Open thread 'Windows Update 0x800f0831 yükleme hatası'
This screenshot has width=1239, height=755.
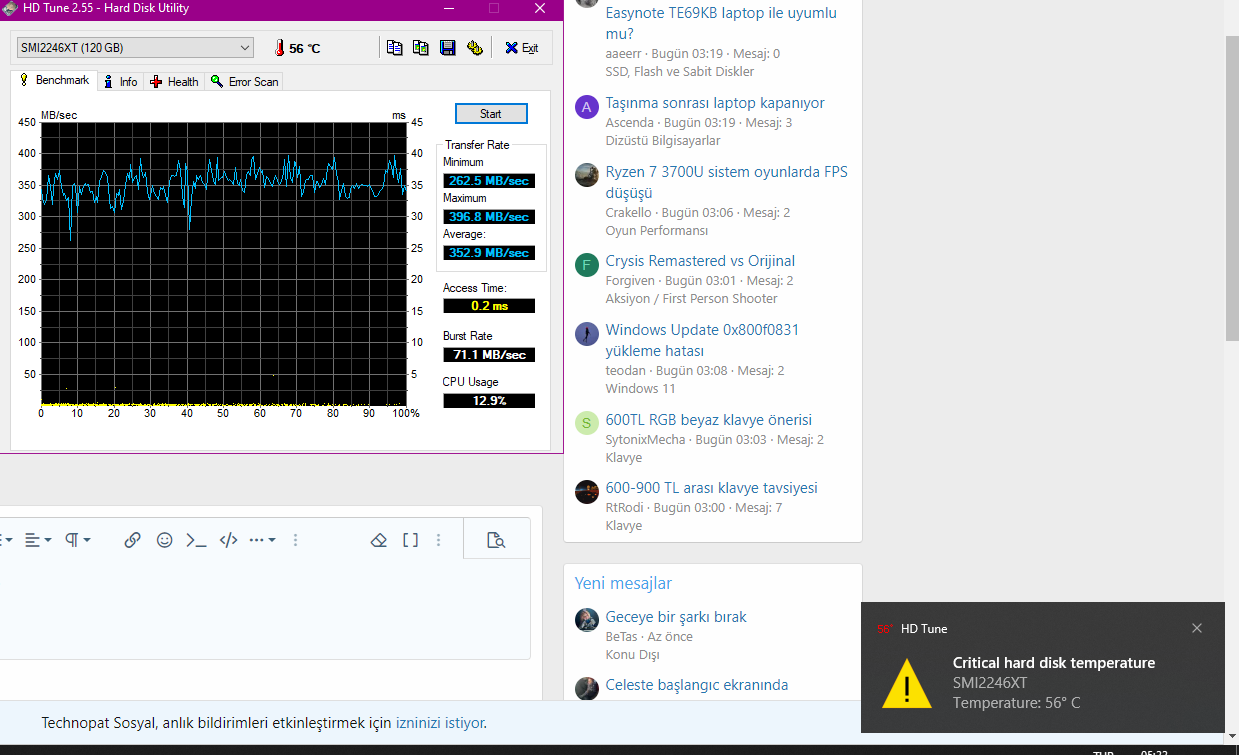point(702,340)
